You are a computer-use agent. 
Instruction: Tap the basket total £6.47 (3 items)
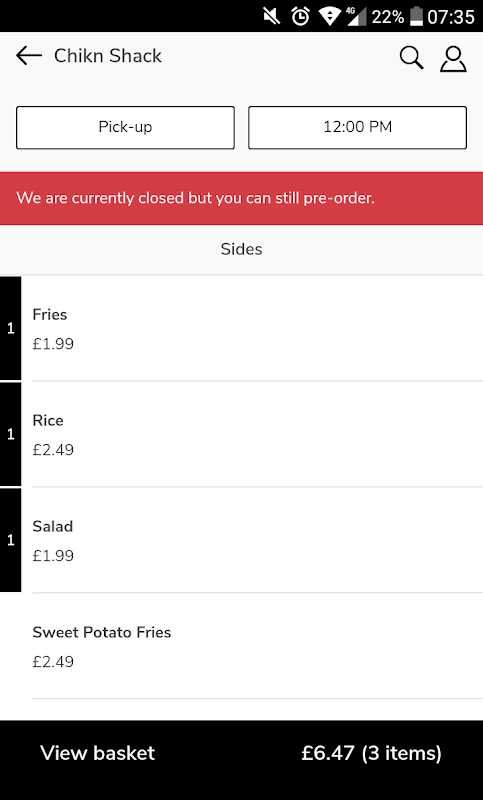(x=371, y=753)
